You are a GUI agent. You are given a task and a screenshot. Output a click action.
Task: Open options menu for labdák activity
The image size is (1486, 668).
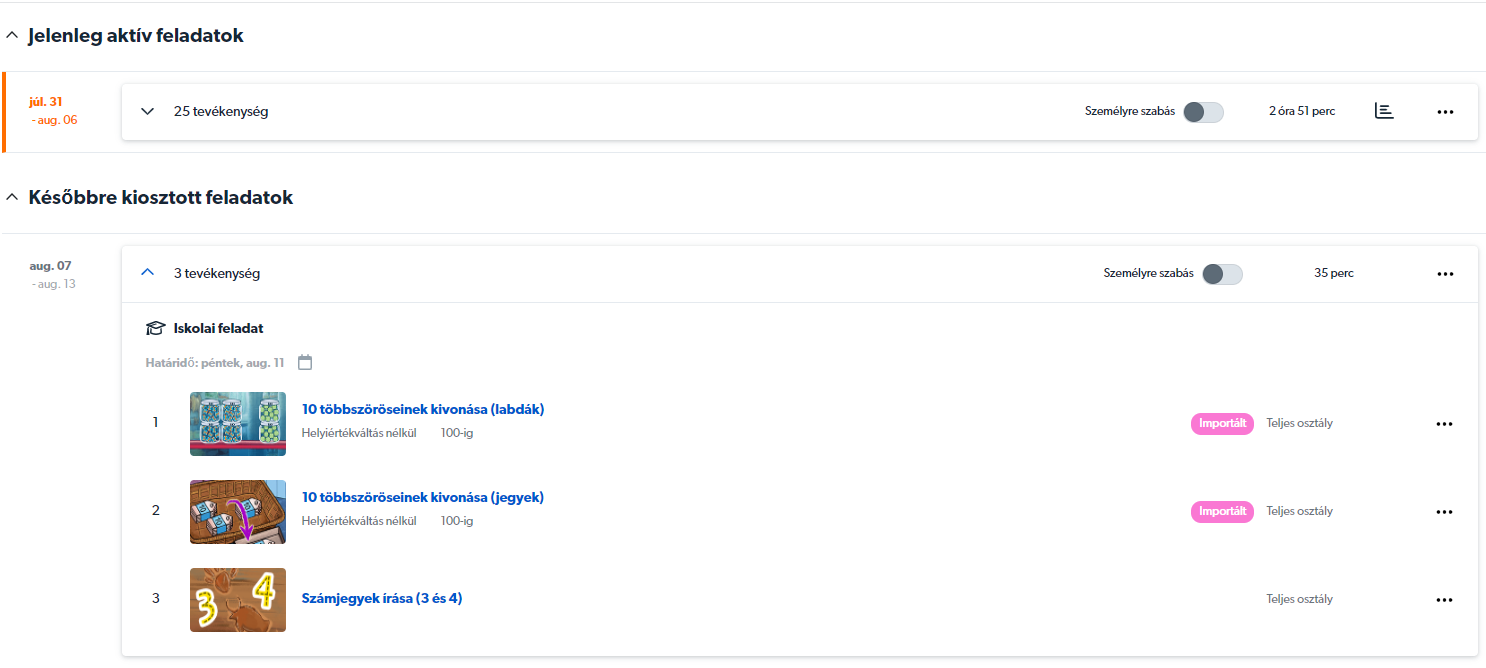[x=1444, y=424]
